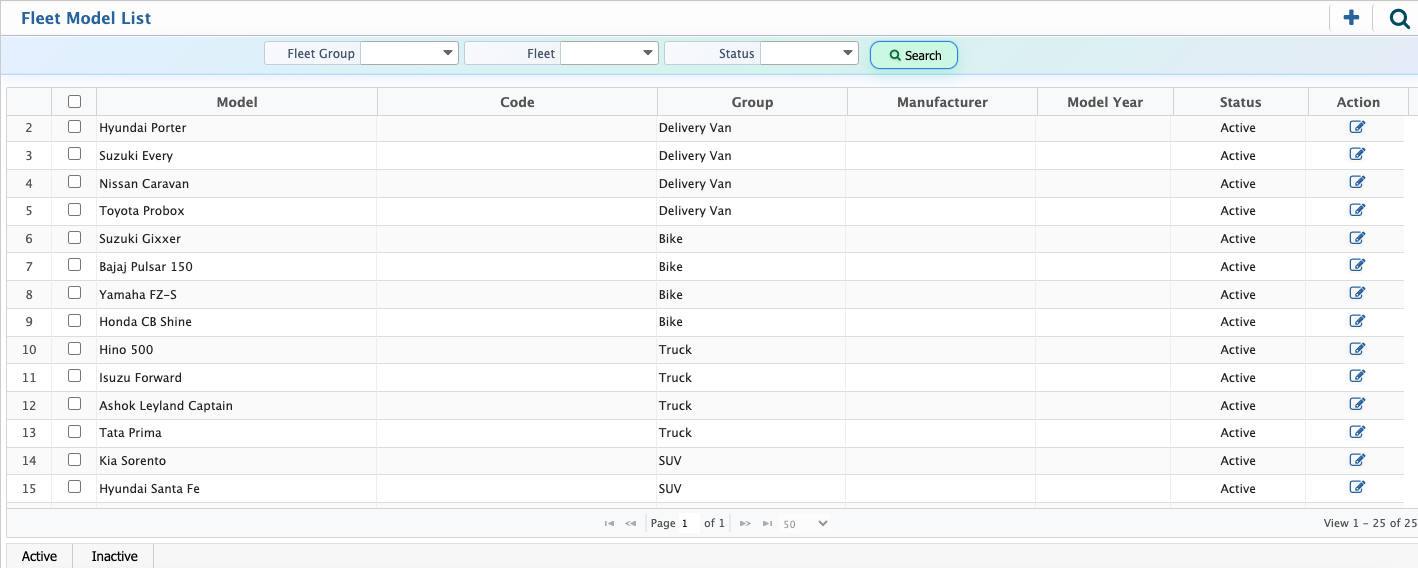The width and height of the screenshot is (1418, 568).
Task: Check the Yamaha FZ-S row checkbox
Action: [74, 293]
